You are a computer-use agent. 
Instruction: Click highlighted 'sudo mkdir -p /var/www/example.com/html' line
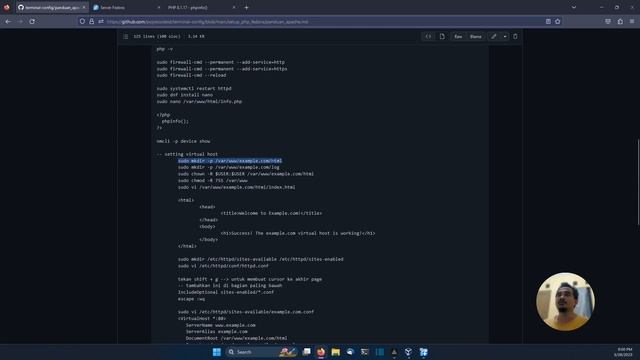[x=230, y=160]
